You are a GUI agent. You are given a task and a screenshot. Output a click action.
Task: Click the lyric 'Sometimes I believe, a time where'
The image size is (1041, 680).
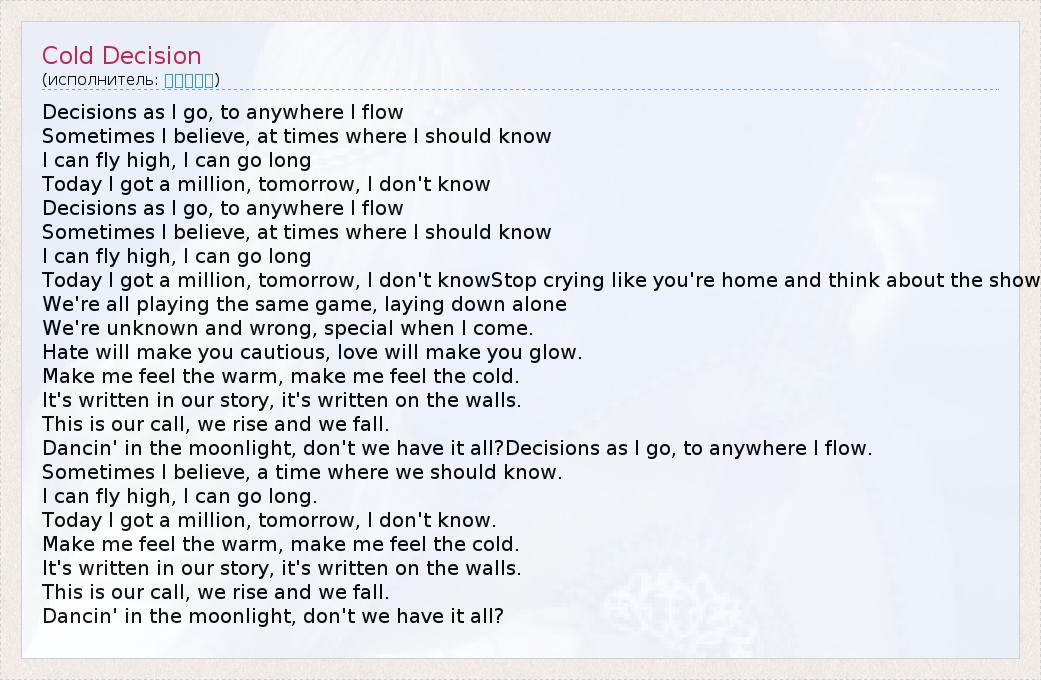point(302,472)
